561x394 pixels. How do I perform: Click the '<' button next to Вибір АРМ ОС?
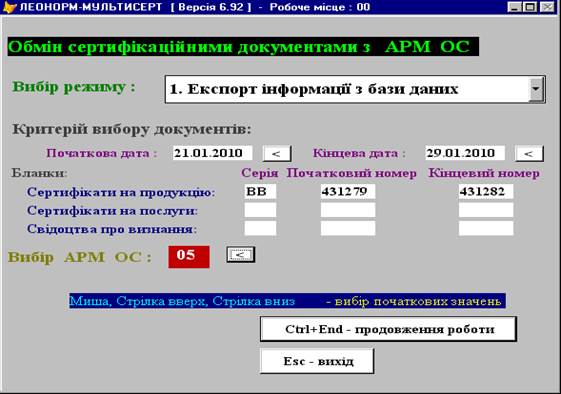(x=241, y=255)
